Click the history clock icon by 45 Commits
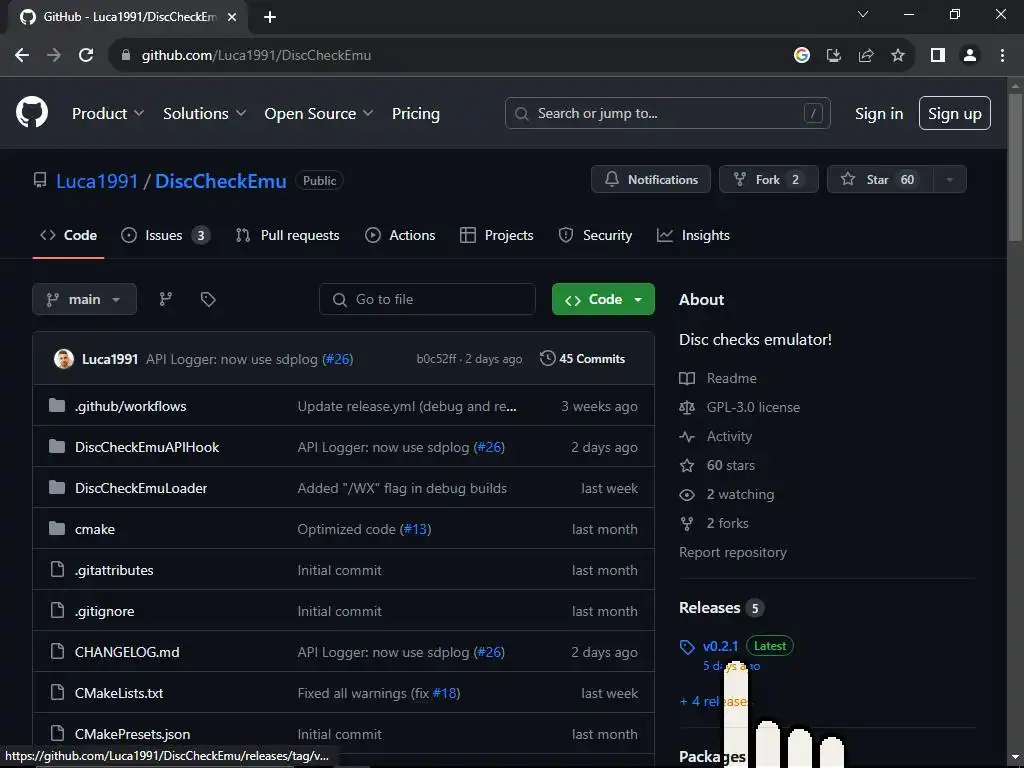Screen dimensions: 1024x768 click(x=547, y=358)
